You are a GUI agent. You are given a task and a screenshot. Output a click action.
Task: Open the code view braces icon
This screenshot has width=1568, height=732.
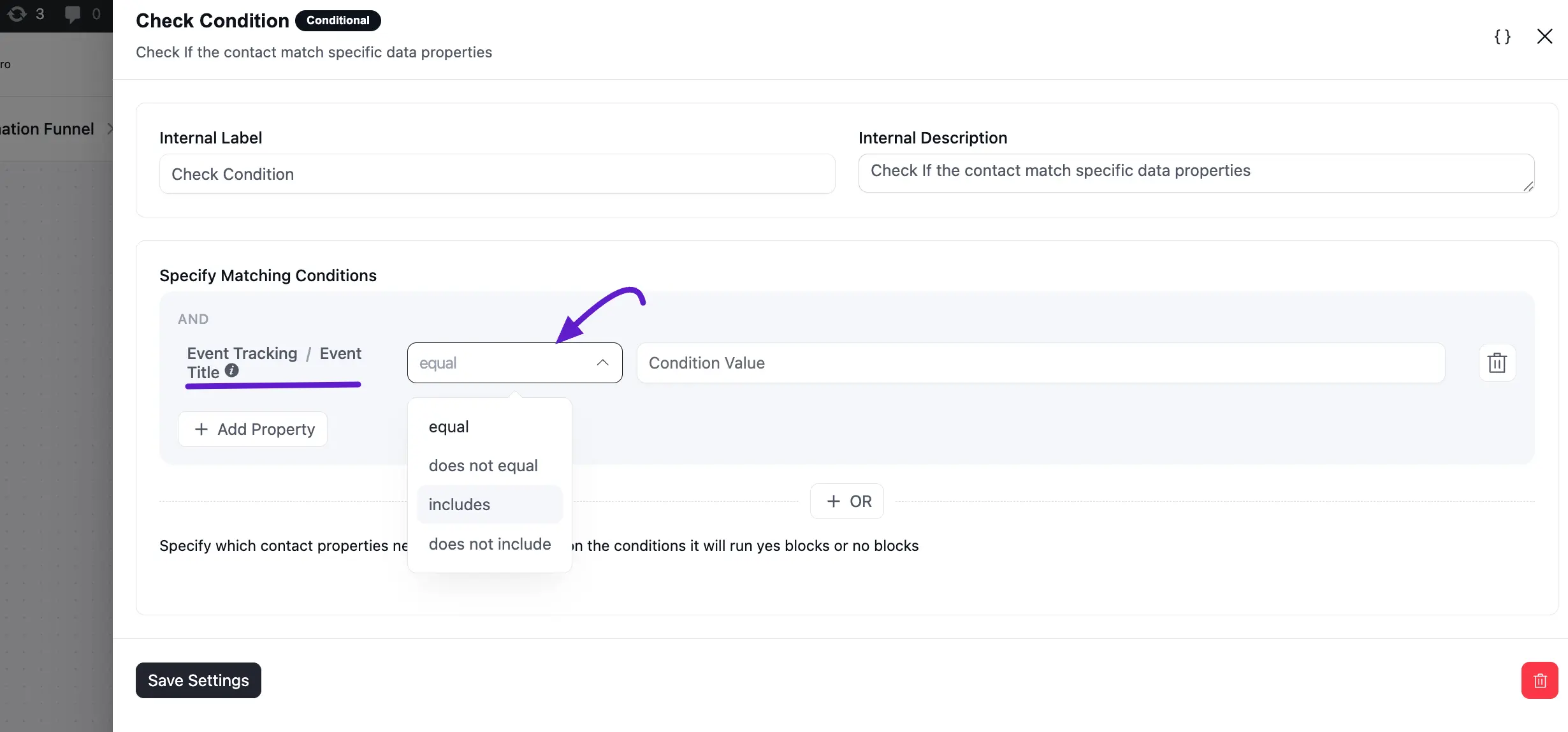[1502, 37]
